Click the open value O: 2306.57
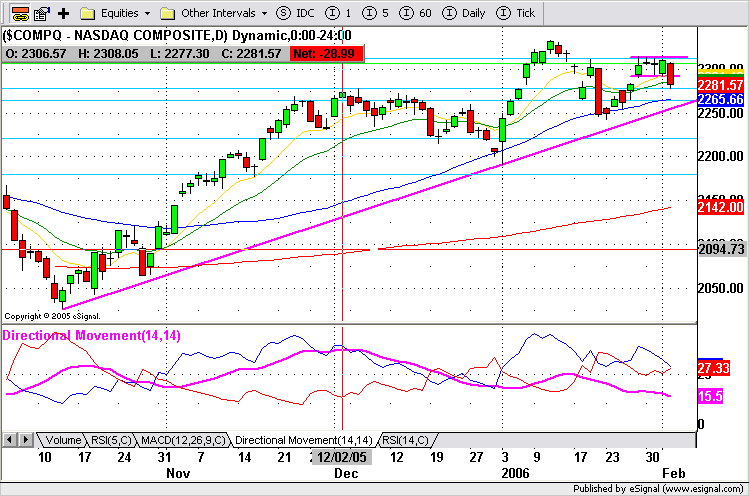 pyautogui.click(x=36, y=54)
